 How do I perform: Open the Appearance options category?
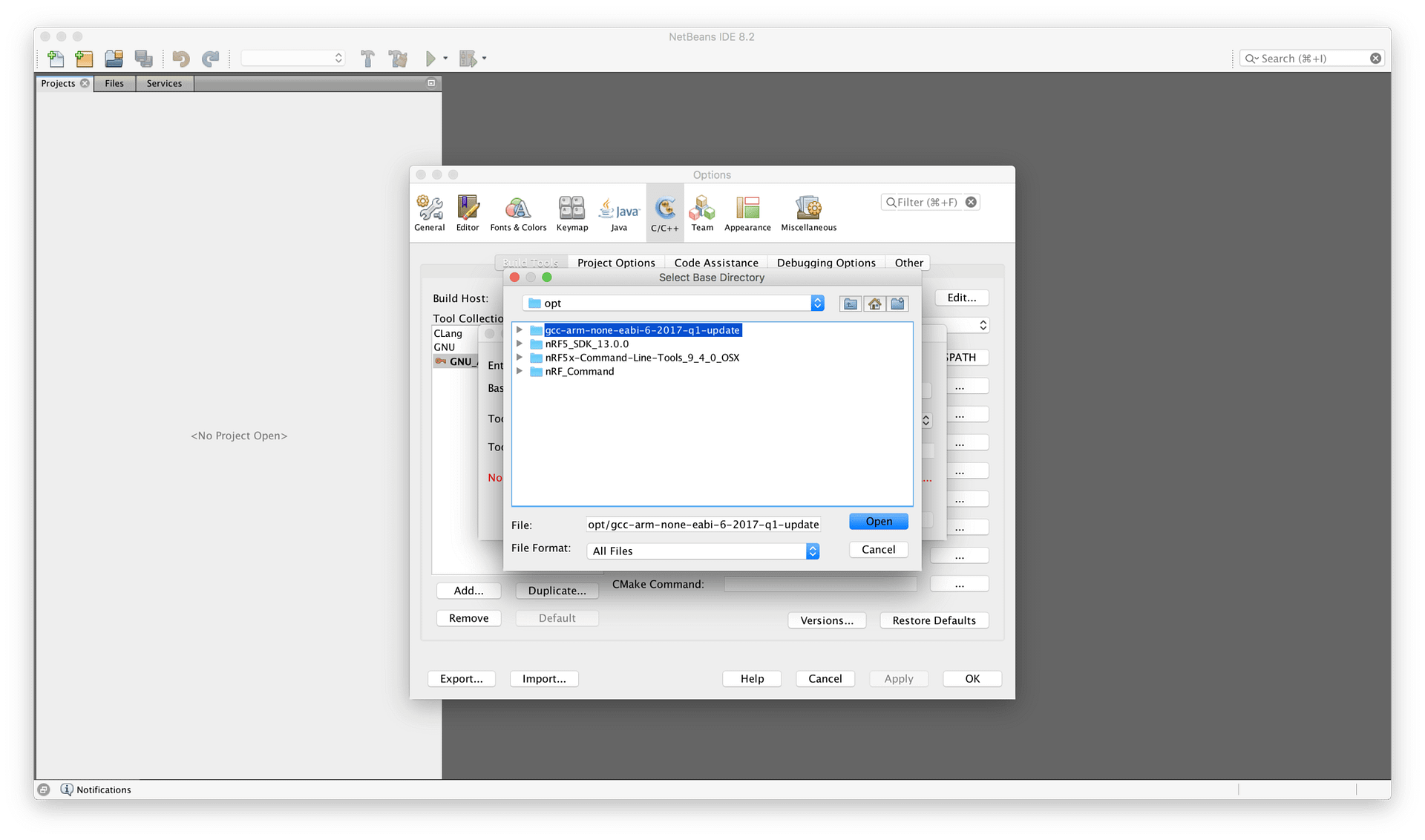coord(747,214)
